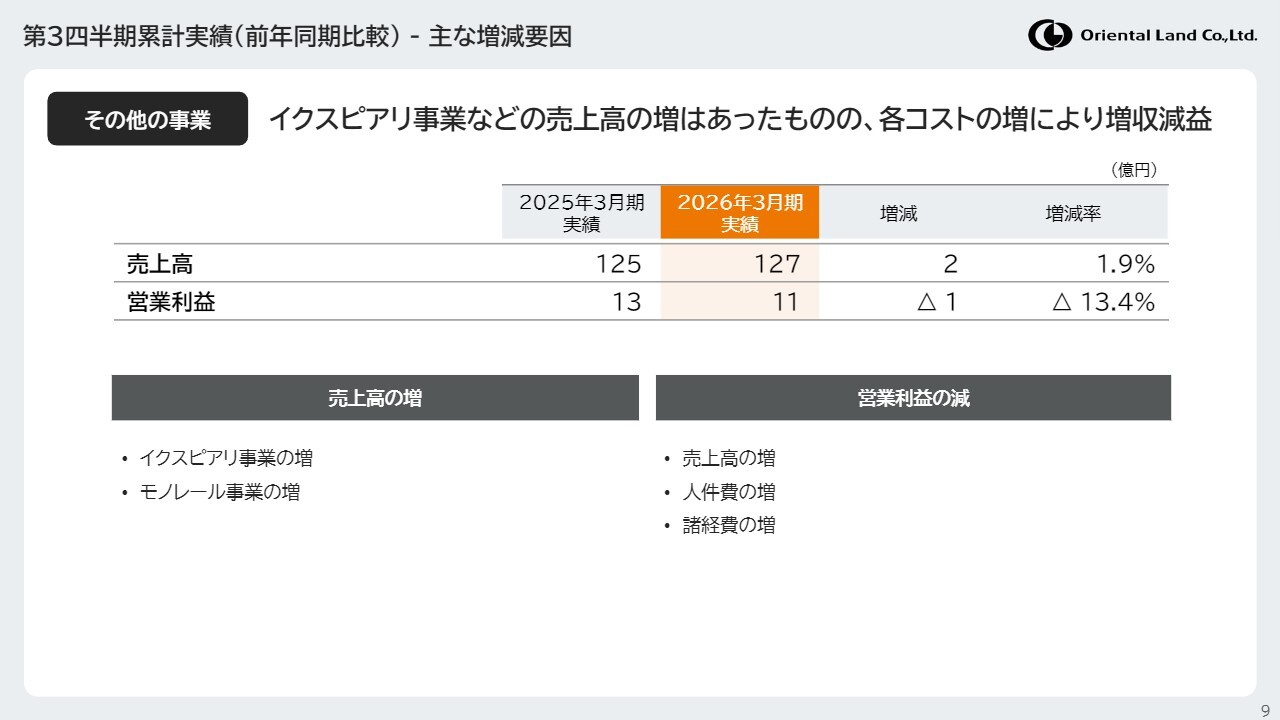Select the 増減 column header
This screenshot has height=720, width=1280.
point(898,213)
